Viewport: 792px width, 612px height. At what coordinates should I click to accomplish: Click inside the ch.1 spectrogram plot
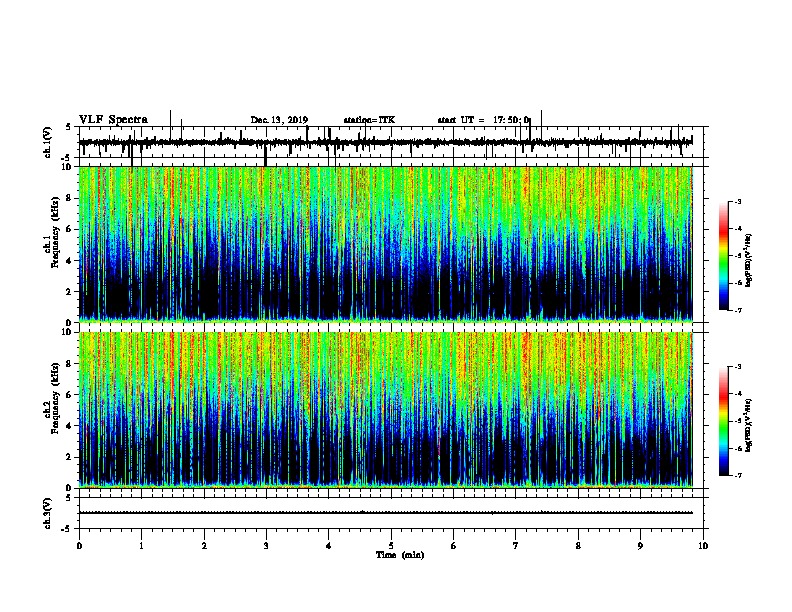click(x=386, y=244)
